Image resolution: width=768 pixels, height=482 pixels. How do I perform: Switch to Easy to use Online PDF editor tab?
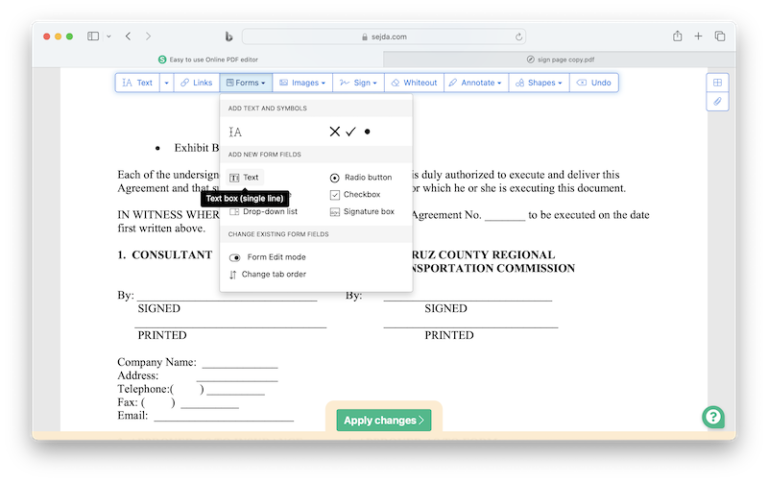(208, 59)
